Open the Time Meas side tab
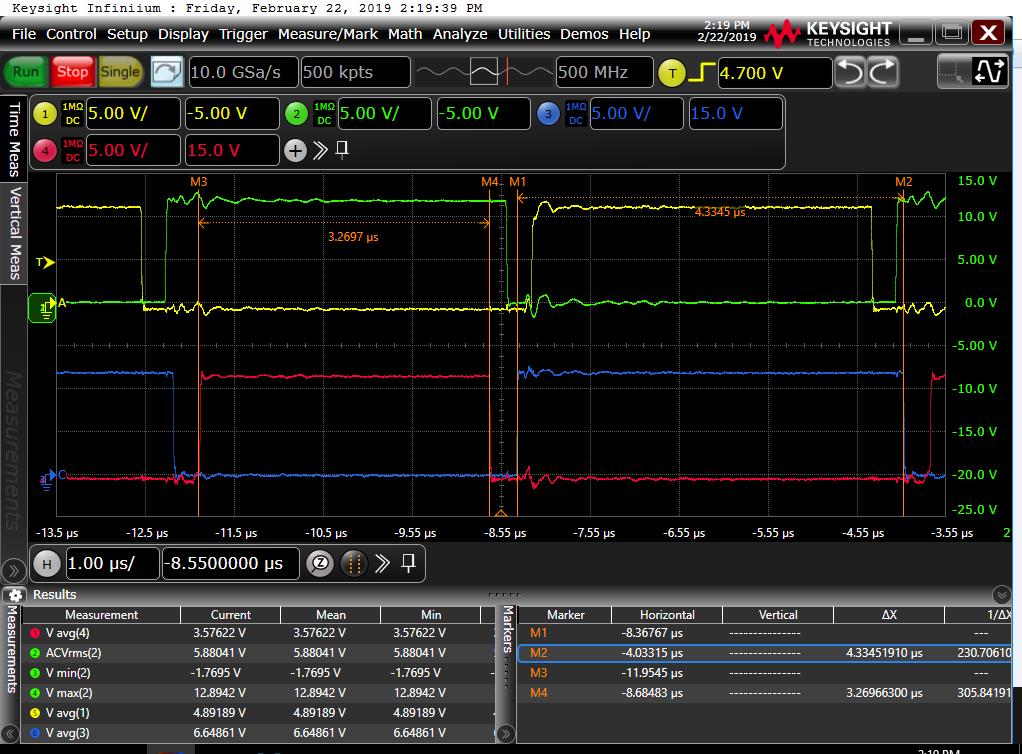Image resolution: width=1022 pixels, height=754 pixels. click(x=14, y=138)
